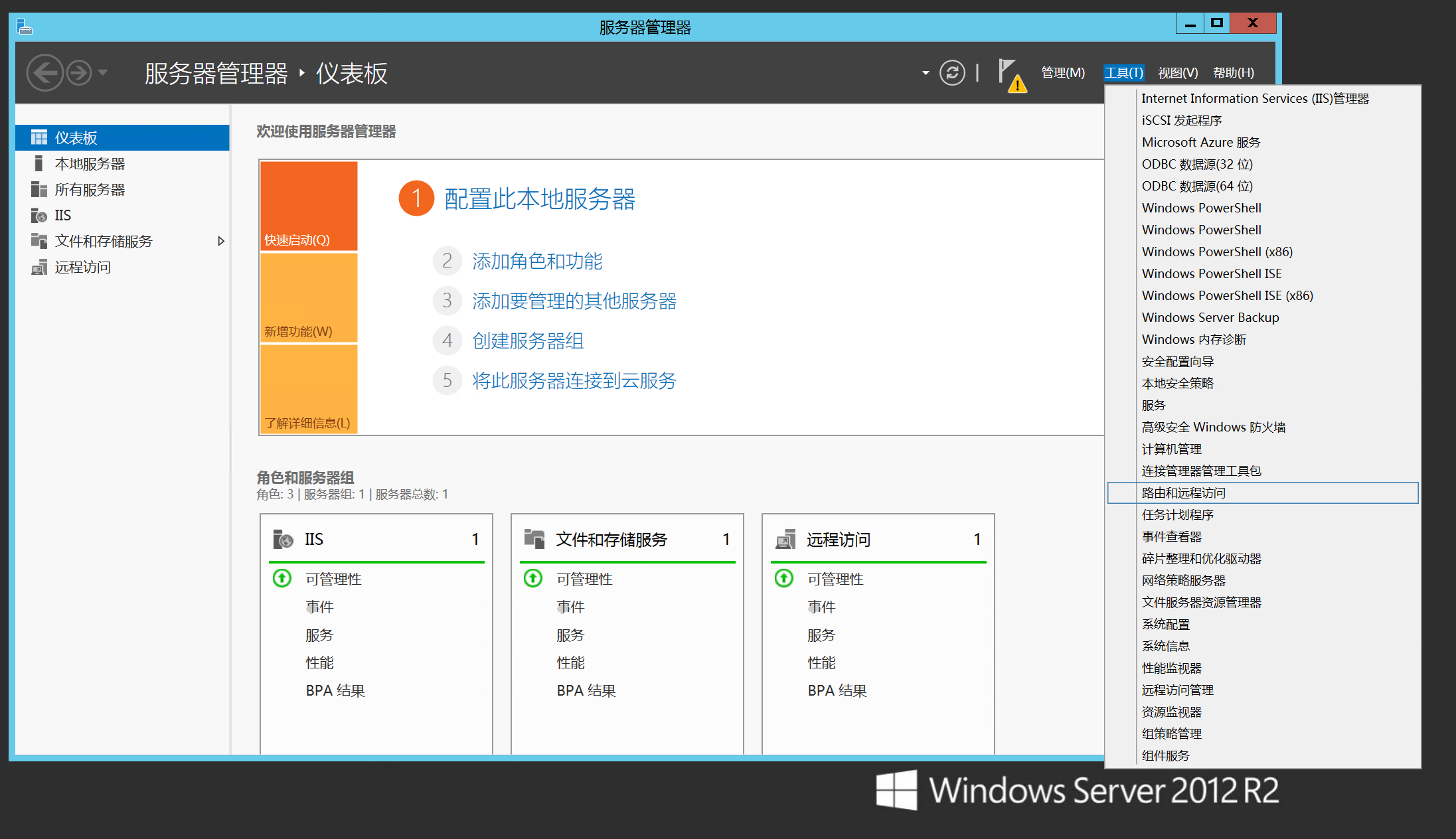Open the navigation history dropdown arrow

[103, 72]
